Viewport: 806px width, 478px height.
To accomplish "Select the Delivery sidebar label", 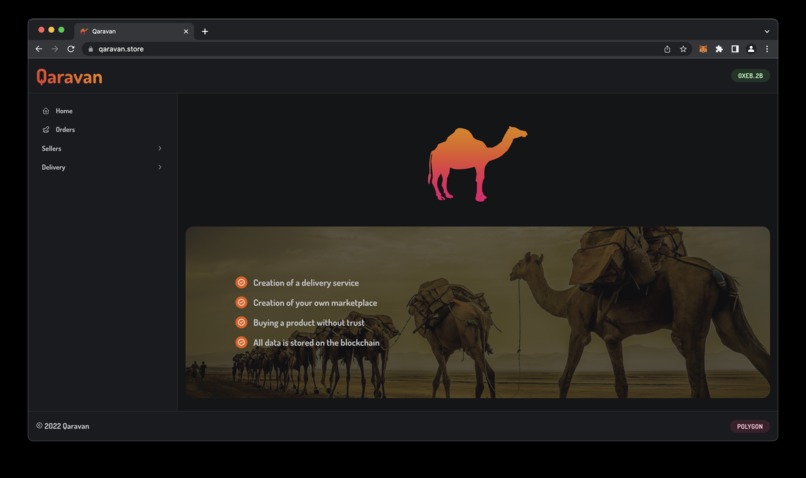I will tap(53, 167).
